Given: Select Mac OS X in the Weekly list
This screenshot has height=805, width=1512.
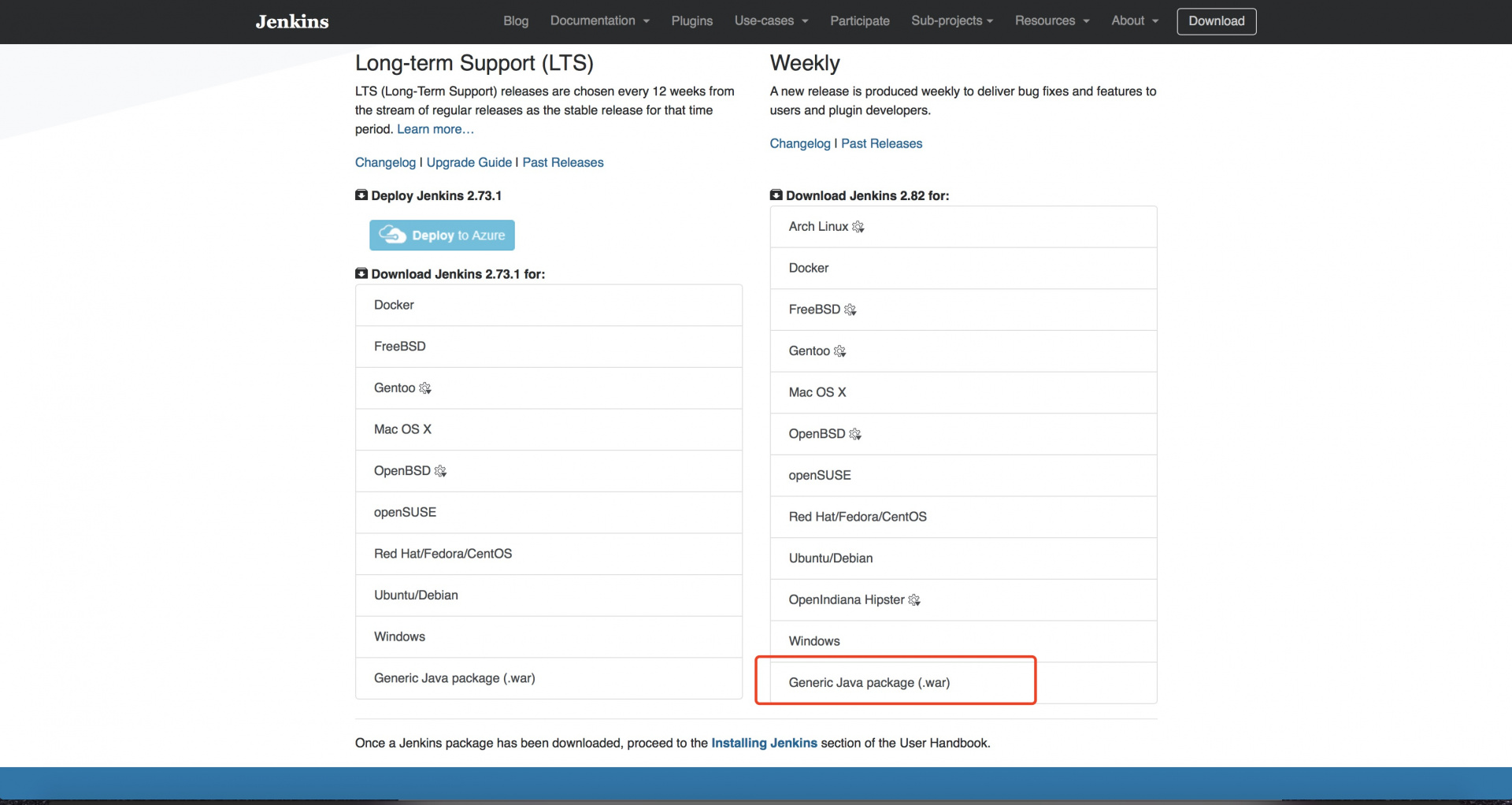Looking at the screenshot, I should [963, 392].
